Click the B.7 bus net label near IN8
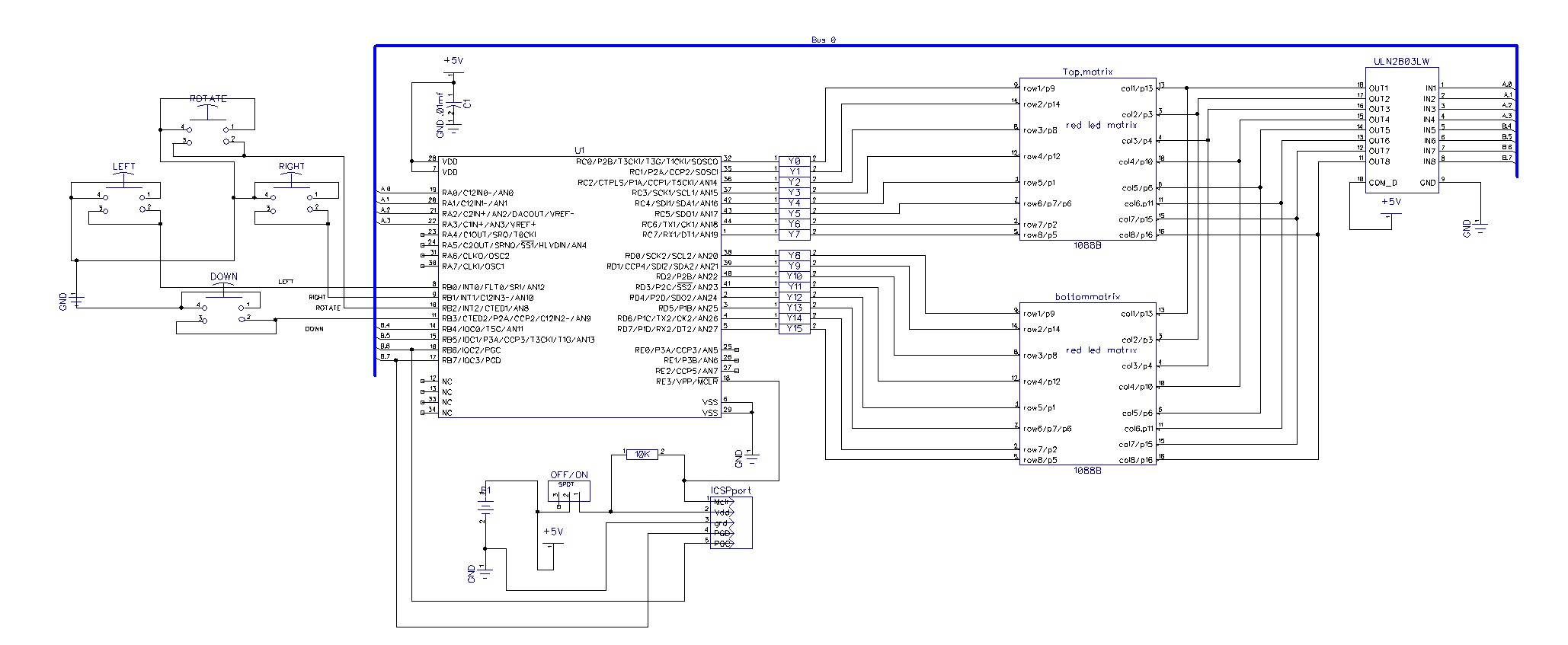Screen dimensions: 1568x645 pyautogui.click(x=1506, y=158)
